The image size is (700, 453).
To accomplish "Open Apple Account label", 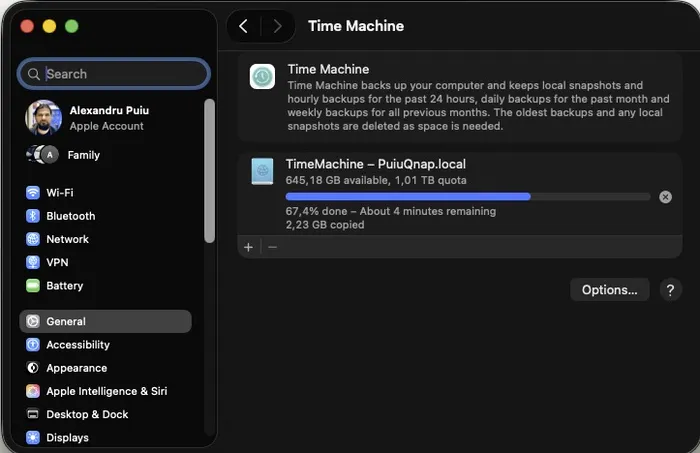I will (x=106, y=126).
